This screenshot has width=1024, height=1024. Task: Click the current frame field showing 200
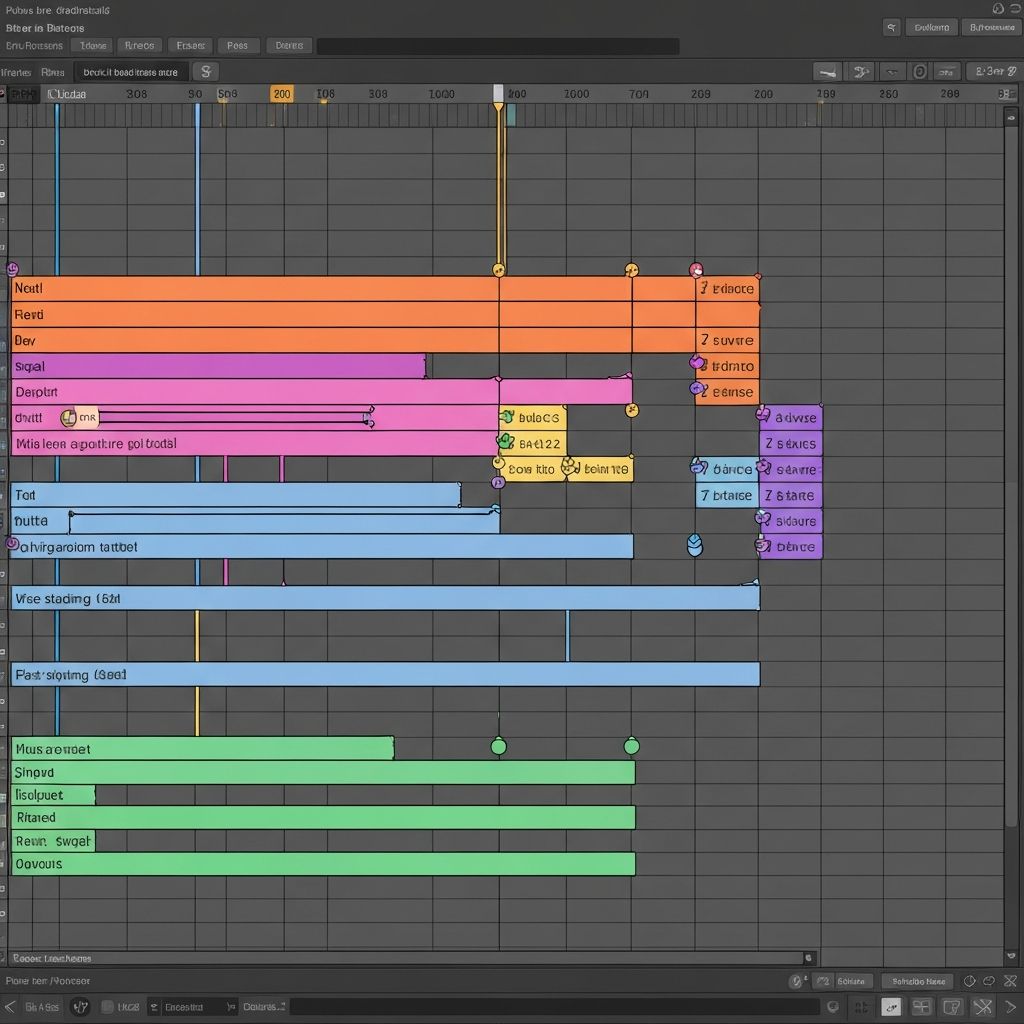(x=281, y=93)
